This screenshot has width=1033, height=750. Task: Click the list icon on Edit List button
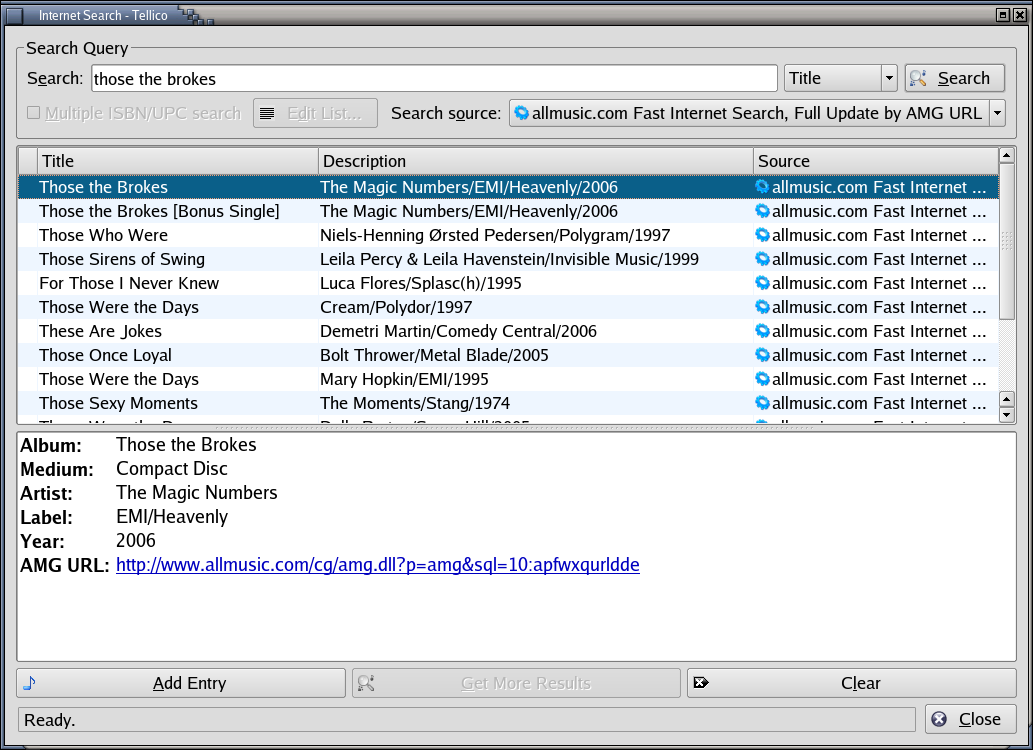pyautogui.click(x=267, y=113)
